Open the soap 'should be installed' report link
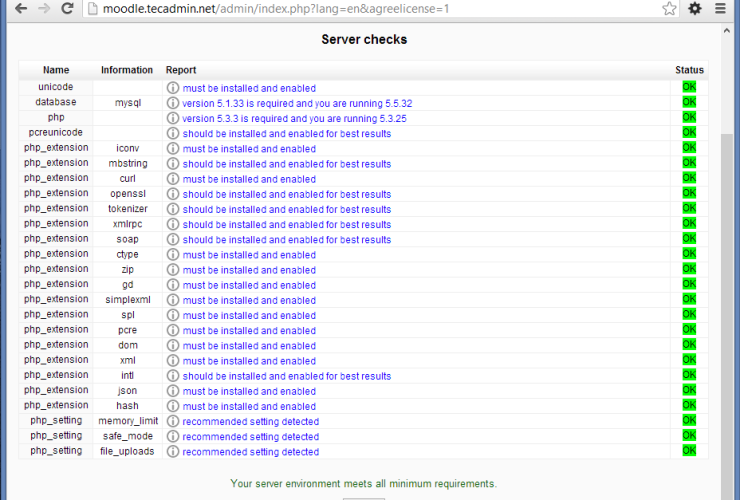 [286, 240]
